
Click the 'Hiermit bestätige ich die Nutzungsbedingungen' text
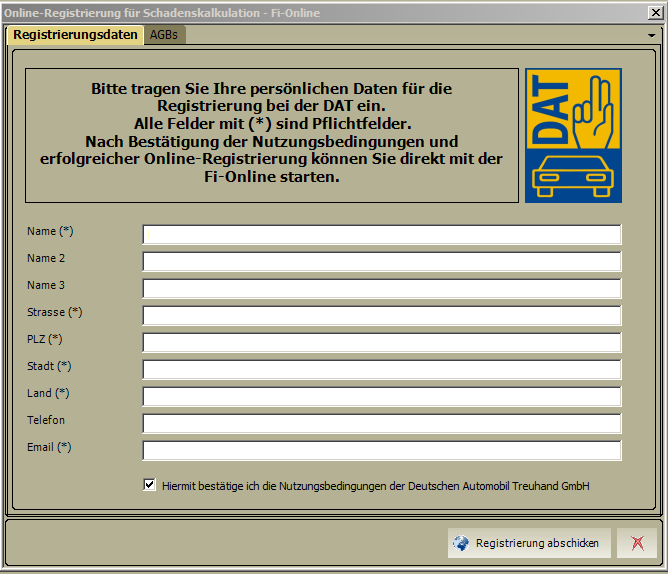376,486
